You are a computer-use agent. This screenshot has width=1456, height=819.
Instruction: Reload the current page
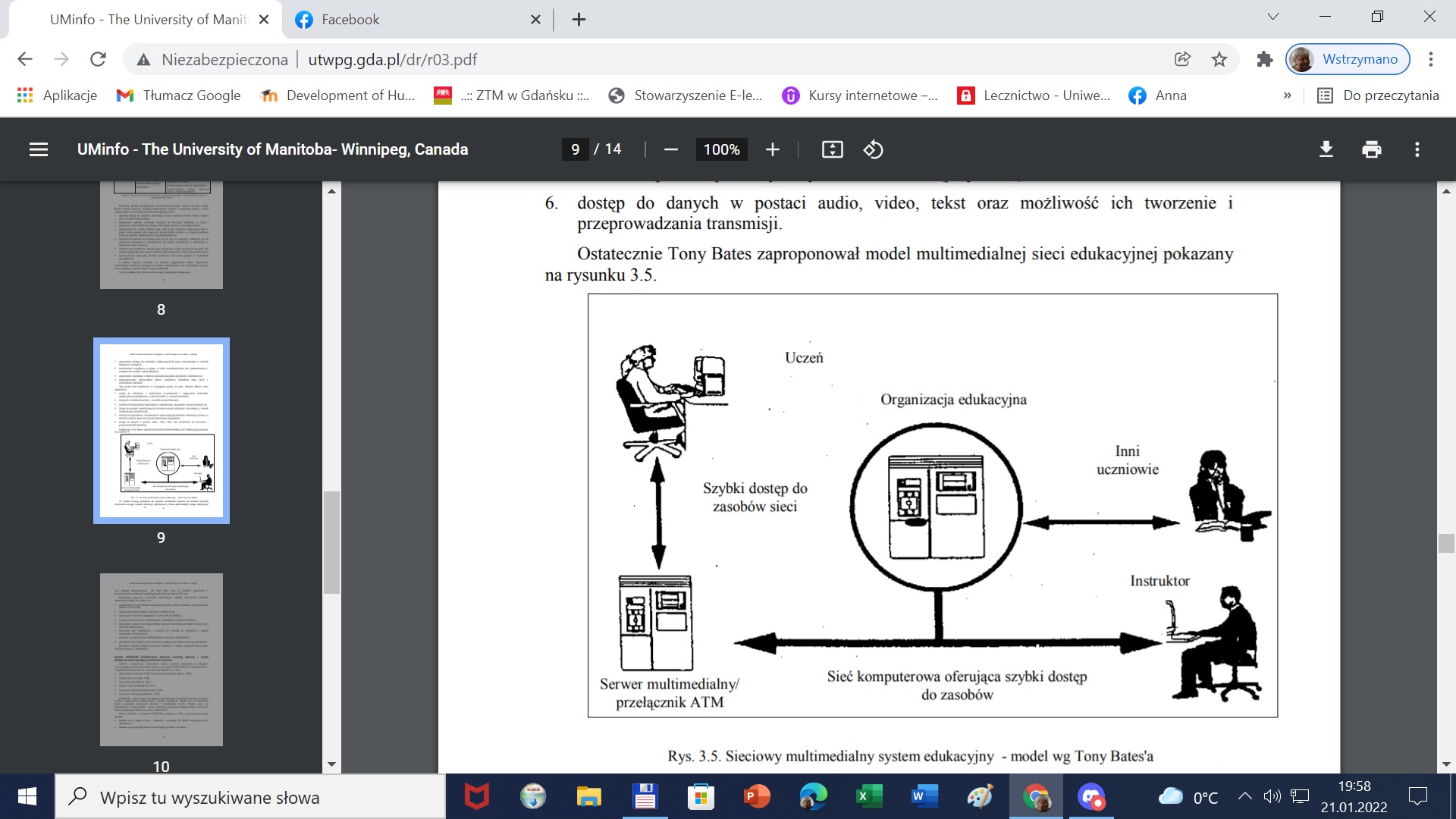[98, 59]
